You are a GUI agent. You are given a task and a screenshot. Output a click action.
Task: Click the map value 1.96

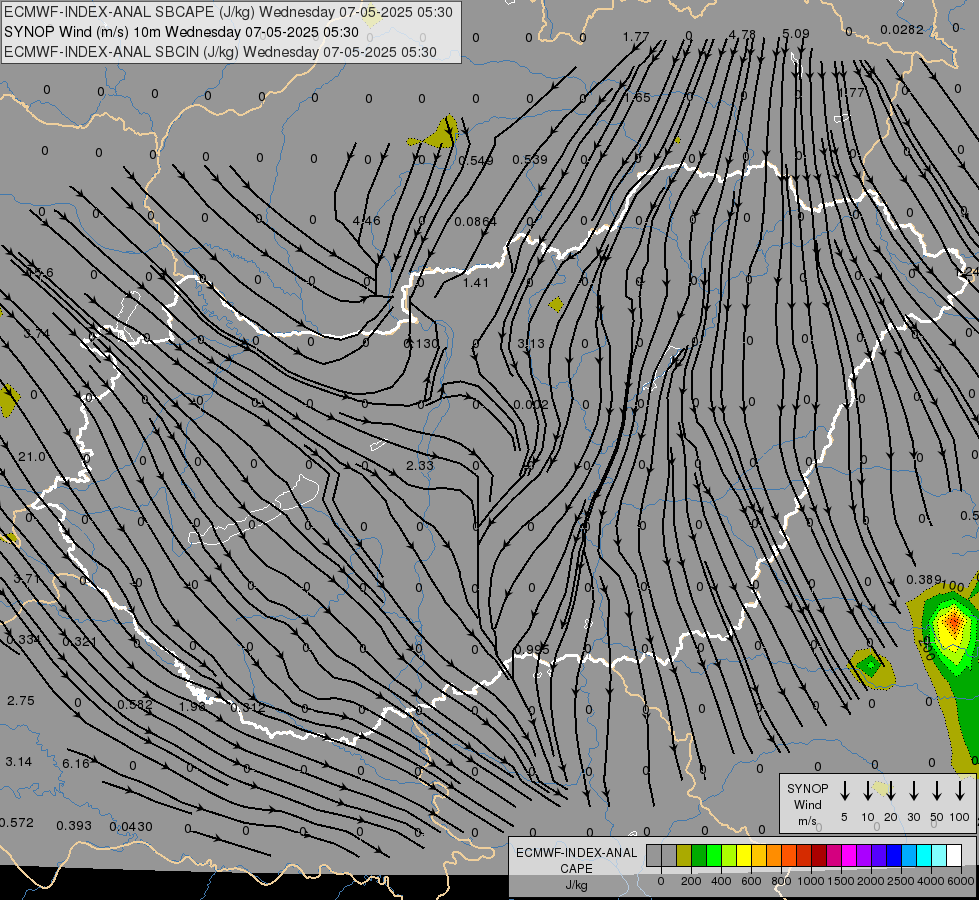(x=192, y=706)
